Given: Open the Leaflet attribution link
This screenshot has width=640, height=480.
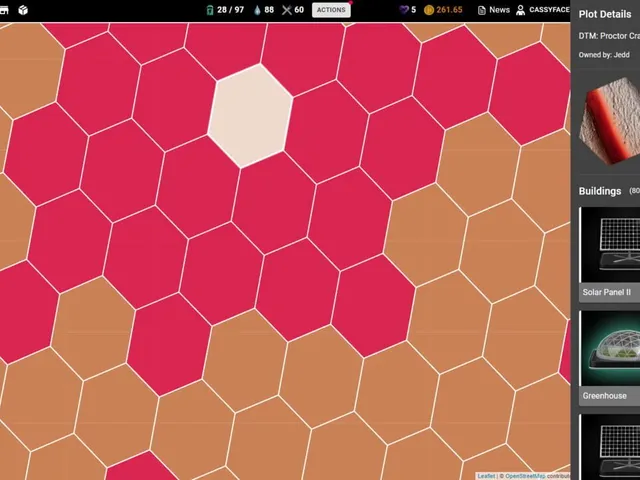Looking at the screenshot, I should (486, 476).
